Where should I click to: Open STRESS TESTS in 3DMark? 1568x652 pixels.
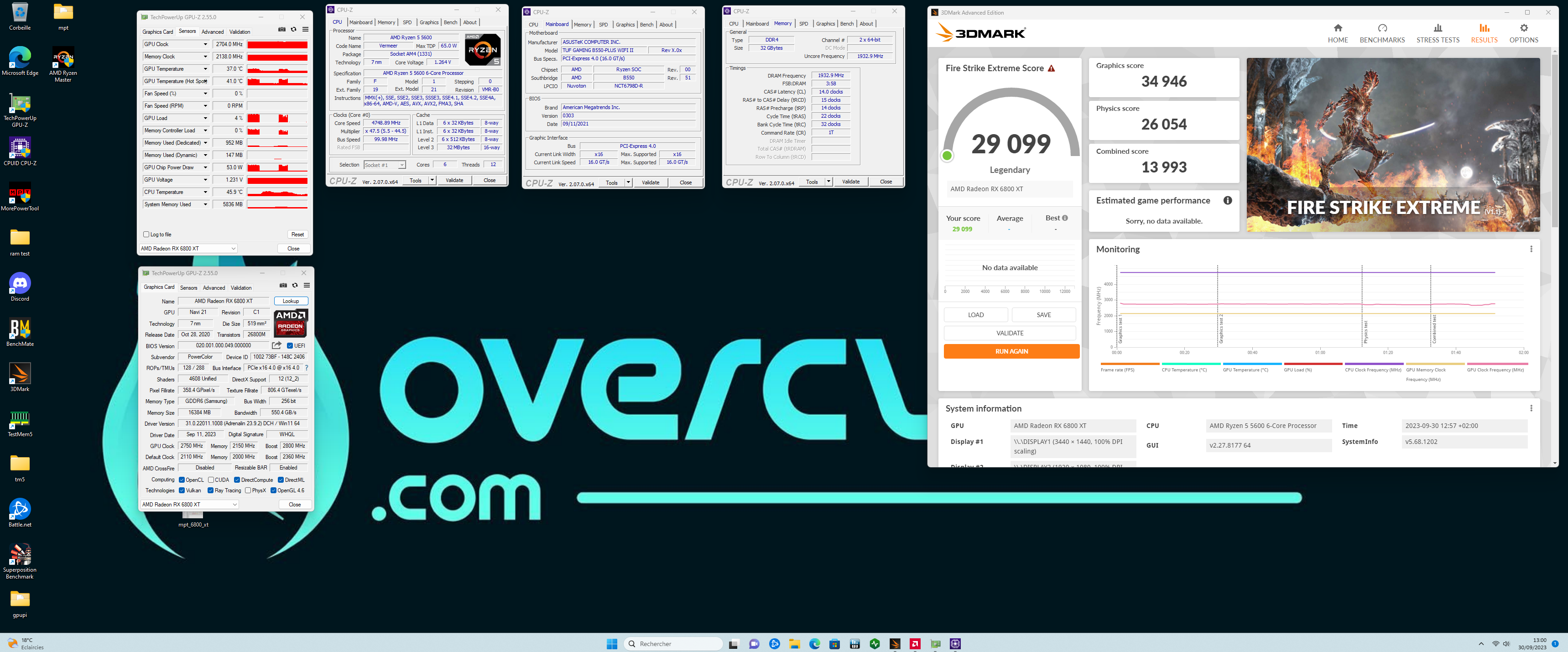1437,33
